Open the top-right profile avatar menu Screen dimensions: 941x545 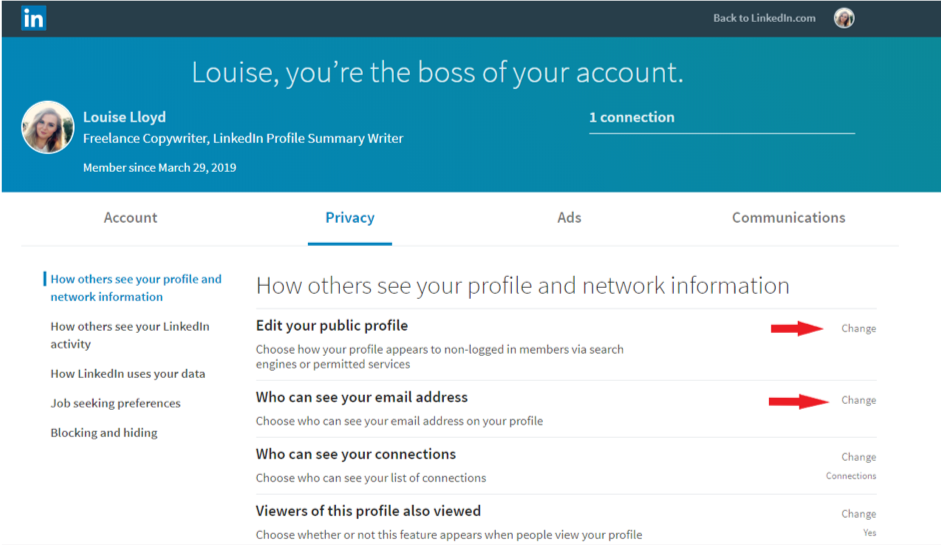[844, 18]
